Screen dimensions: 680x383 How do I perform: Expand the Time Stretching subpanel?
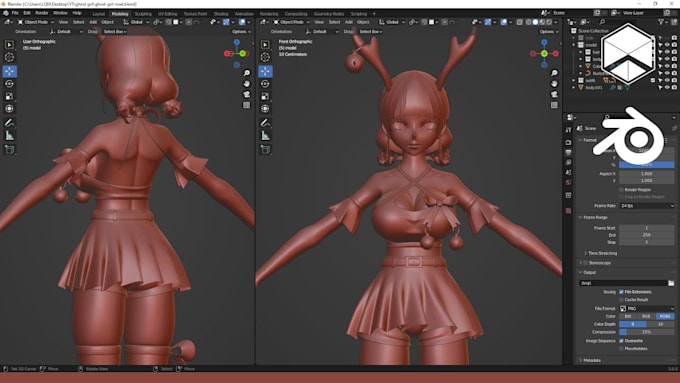click(x=585, y=253)
